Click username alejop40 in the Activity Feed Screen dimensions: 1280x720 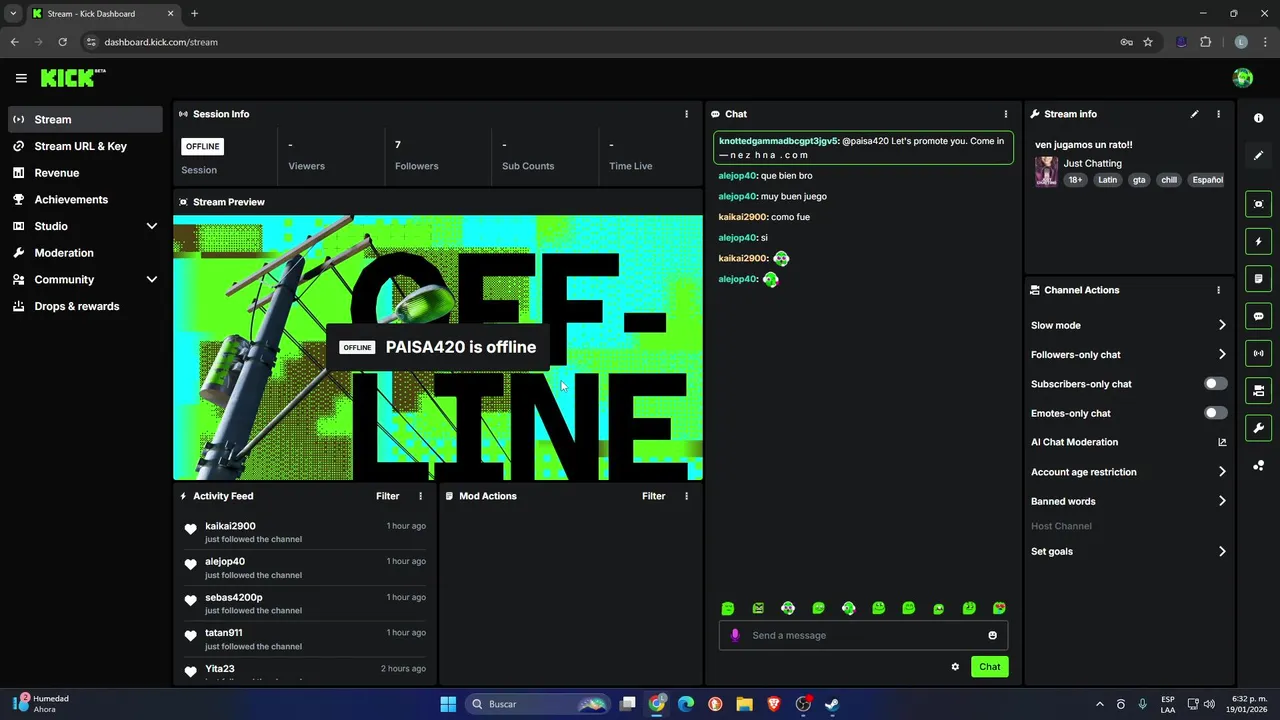click(225, 561)
